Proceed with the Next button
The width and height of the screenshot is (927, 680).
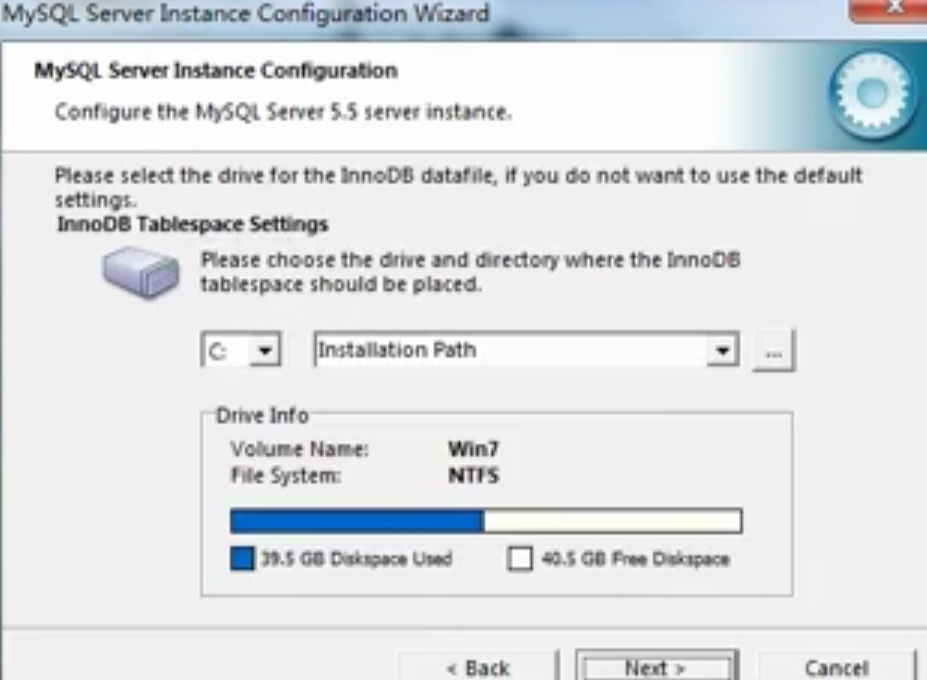tap(657, 667)
